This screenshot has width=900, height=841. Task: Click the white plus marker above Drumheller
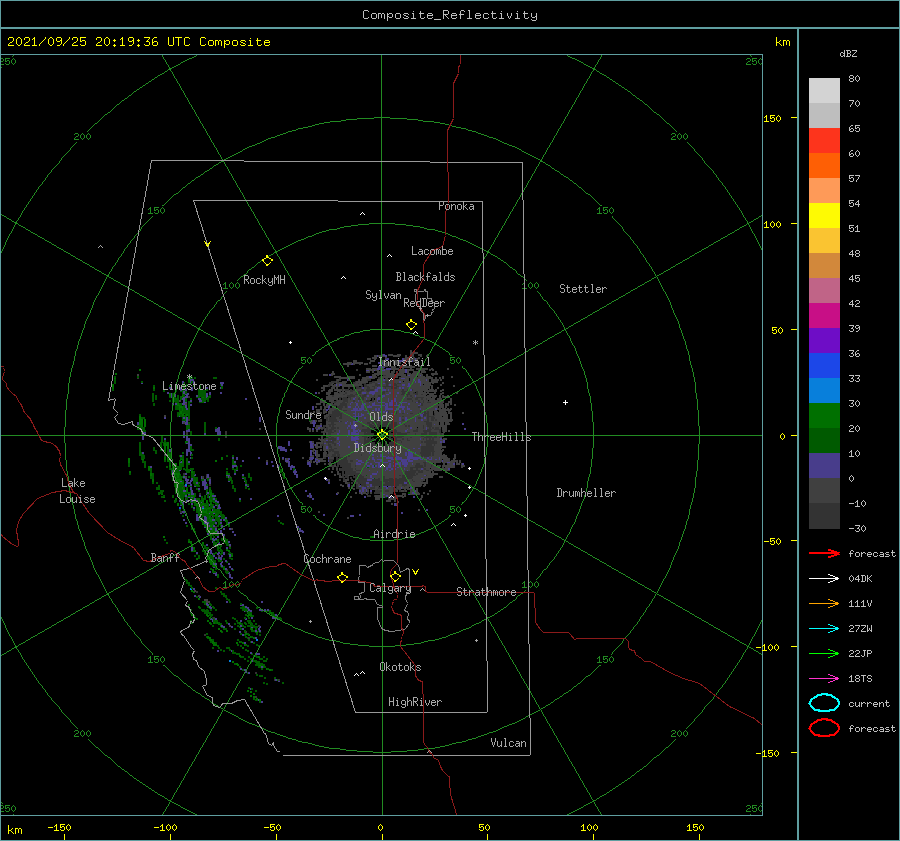565,402
